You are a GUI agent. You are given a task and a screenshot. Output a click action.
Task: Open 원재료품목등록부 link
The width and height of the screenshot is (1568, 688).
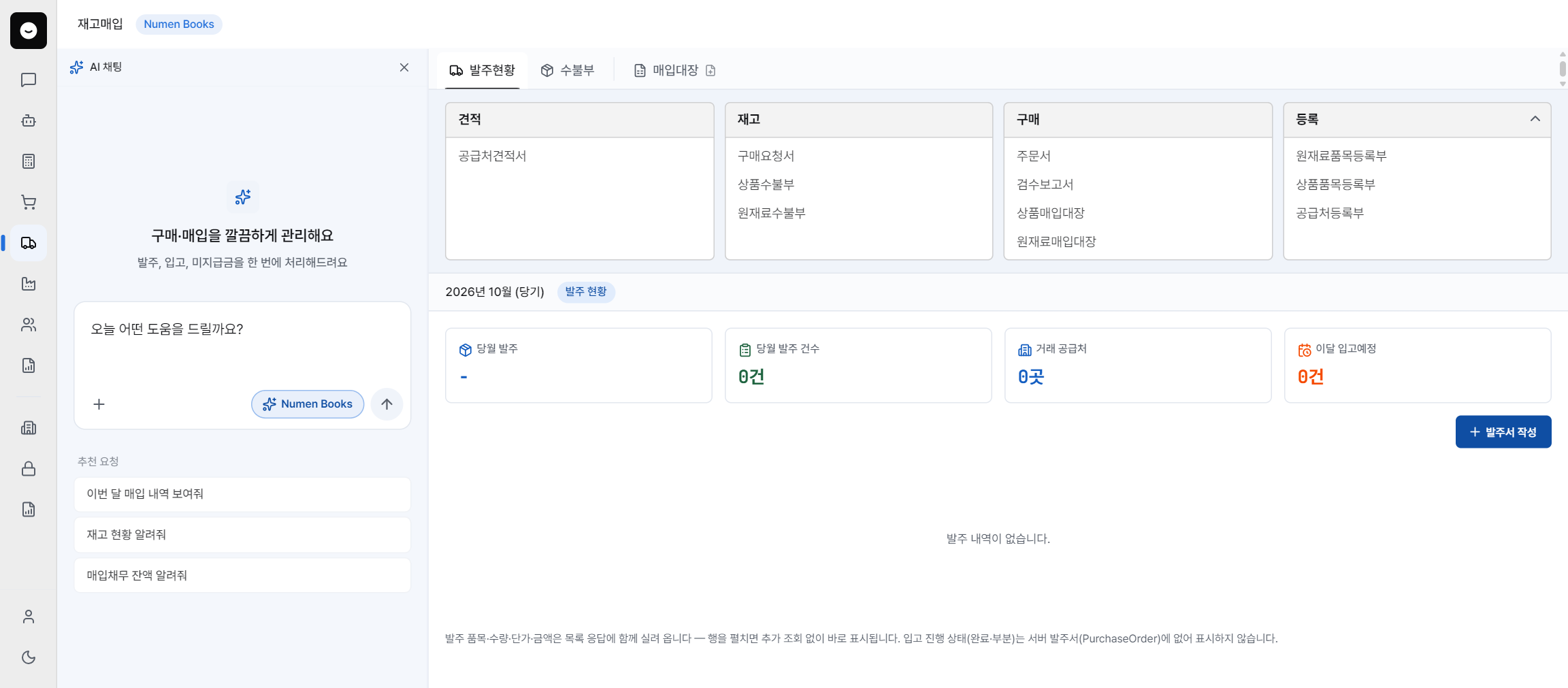pyautogui.click(x=1341, y=156)
